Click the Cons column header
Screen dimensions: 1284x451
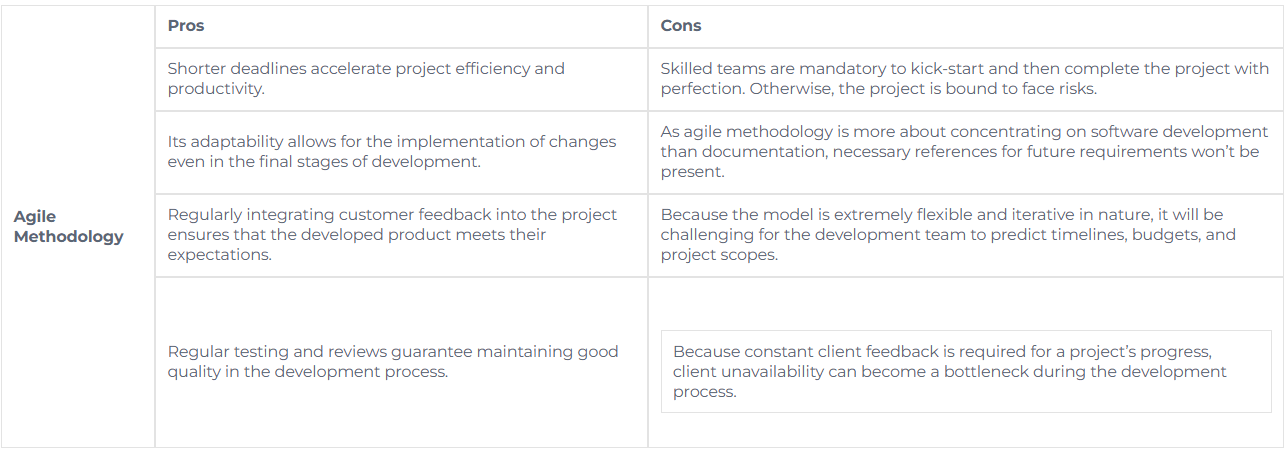tap(681, 26)
